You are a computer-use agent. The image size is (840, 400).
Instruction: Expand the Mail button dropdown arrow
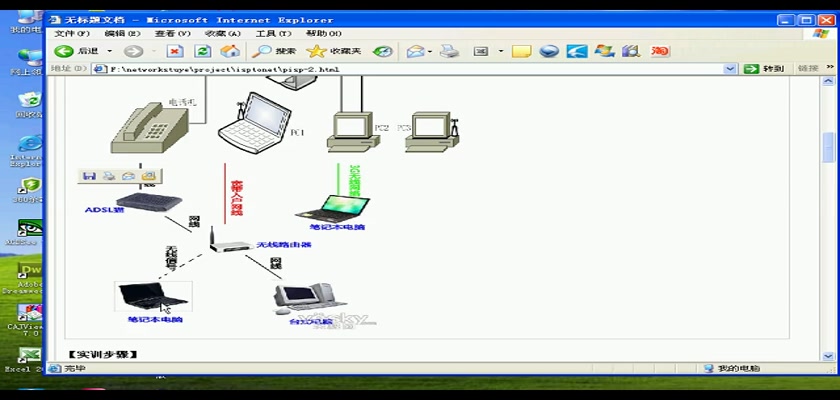[429, 51]
